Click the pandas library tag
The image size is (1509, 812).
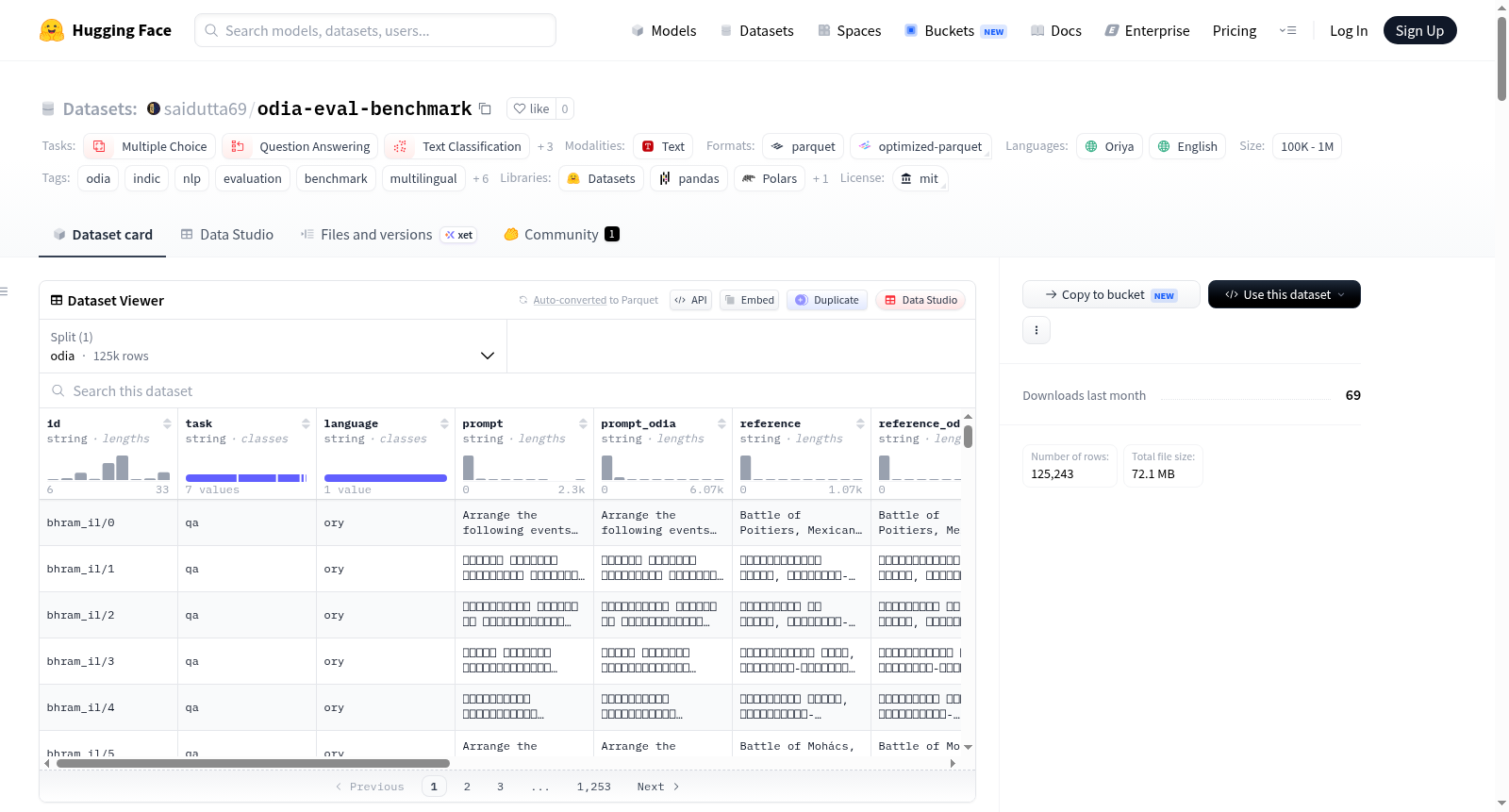(x=689, y=178)
